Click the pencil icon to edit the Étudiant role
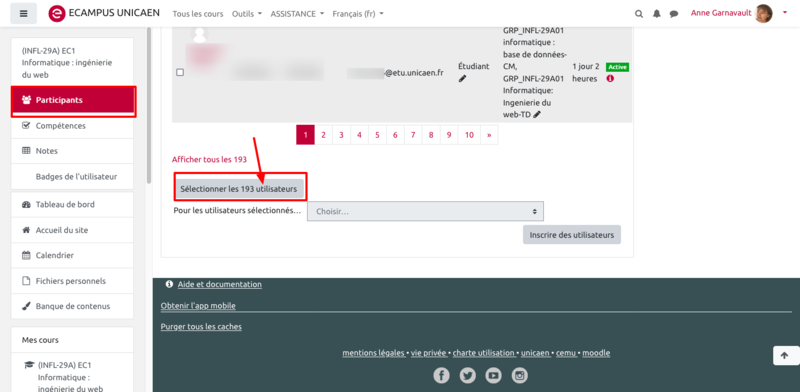This screenshot has height=392, width=800. 462,79
